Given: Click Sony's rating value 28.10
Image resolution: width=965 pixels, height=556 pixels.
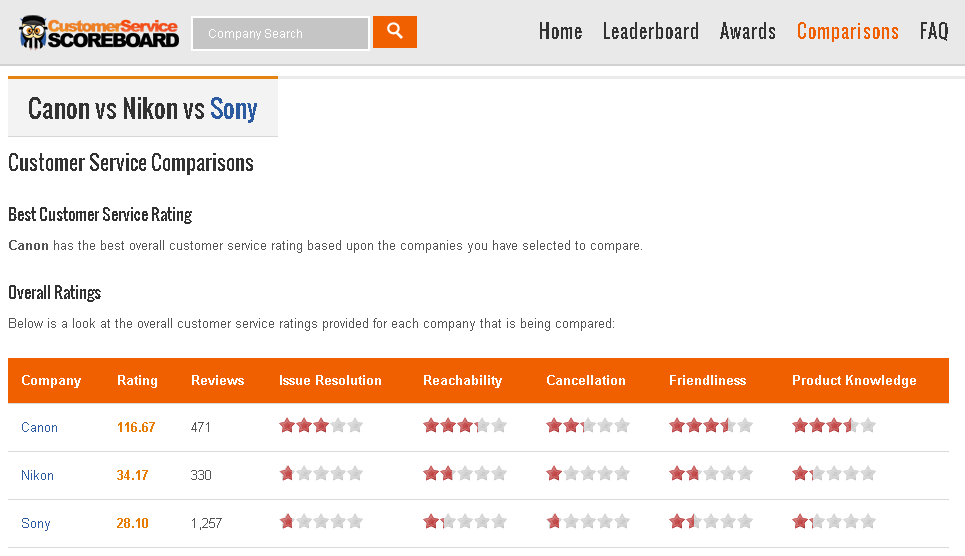Looking at the screenshot, I should [x=132, y=523].
